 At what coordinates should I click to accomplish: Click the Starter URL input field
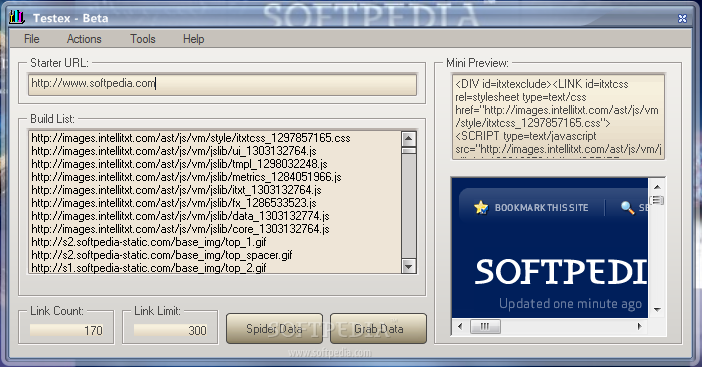[222, 84]
